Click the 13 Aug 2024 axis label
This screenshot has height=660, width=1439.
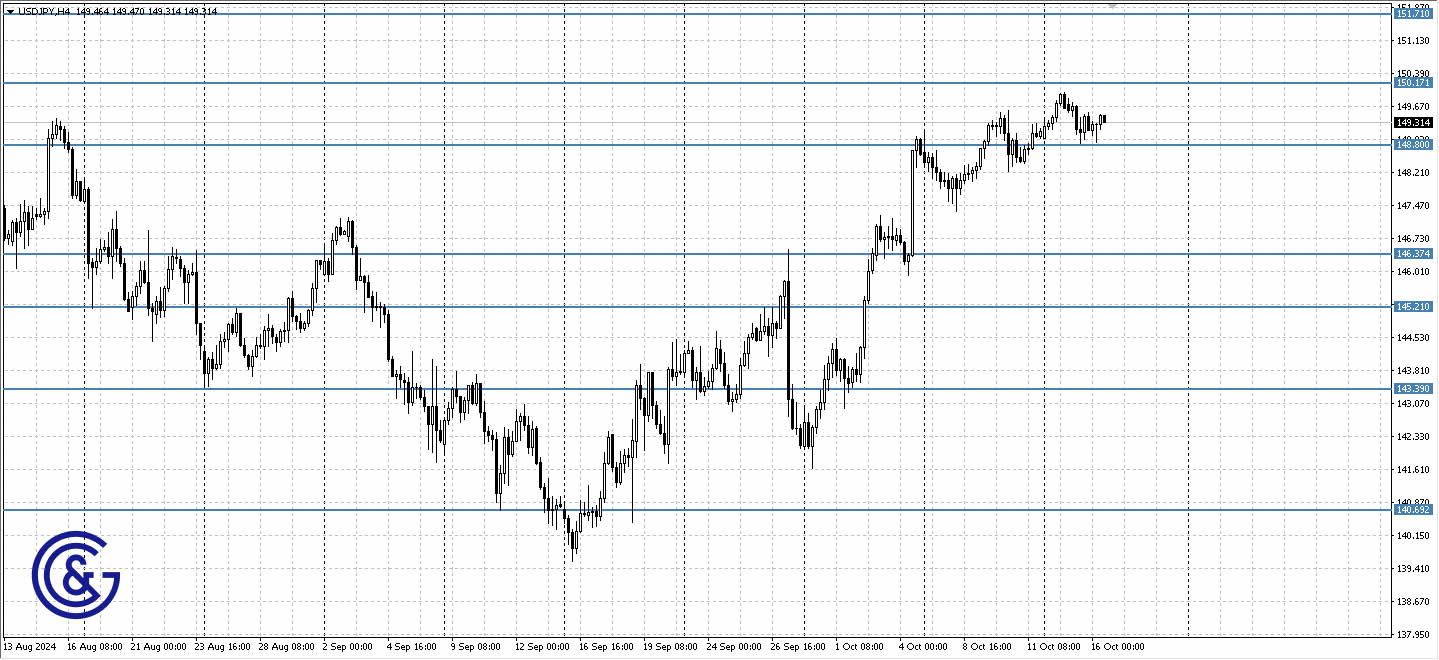click(x=27, y=647)
